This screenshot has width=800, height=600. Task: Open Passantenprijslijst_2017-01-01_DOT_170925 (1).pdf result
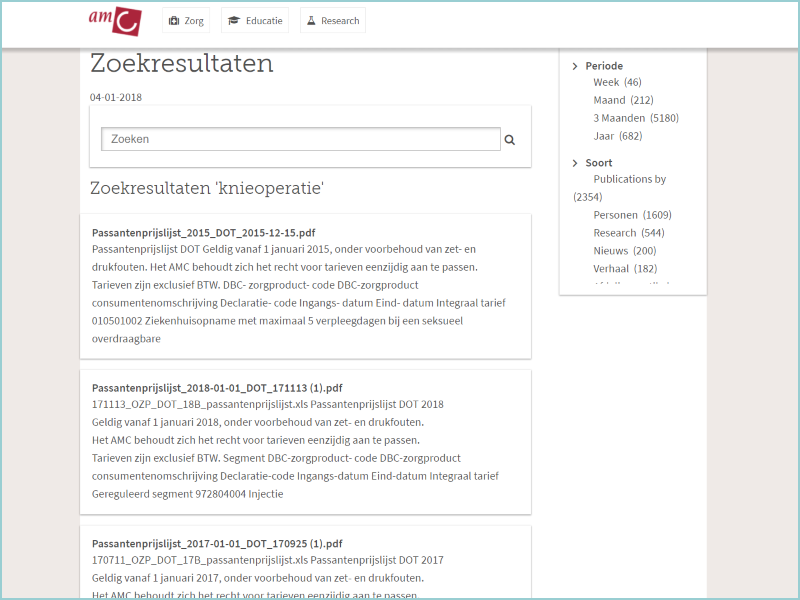point(217,544)
